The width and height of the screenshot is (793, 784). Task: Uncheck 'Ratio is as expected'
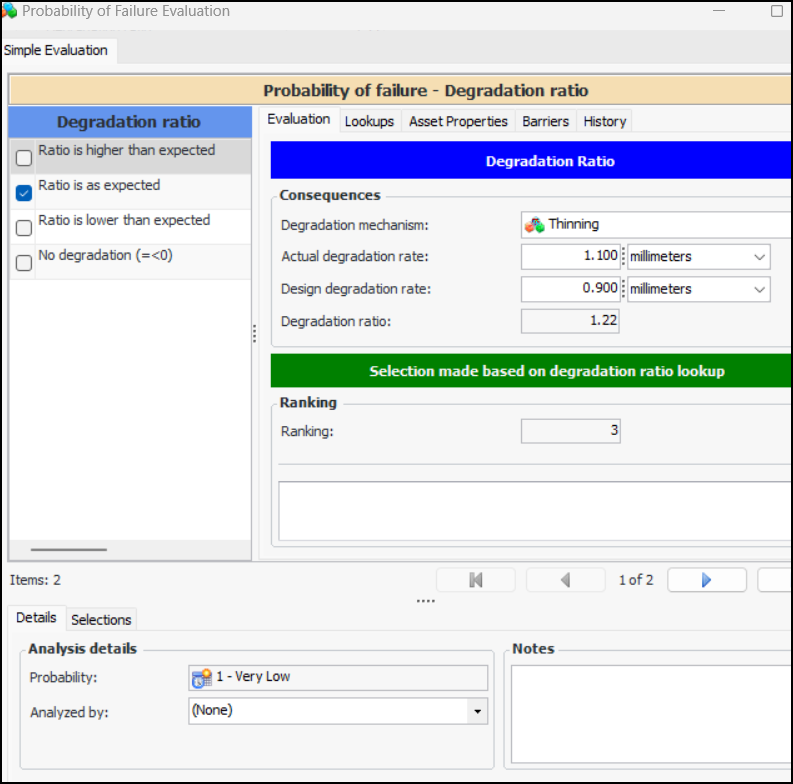24,193
